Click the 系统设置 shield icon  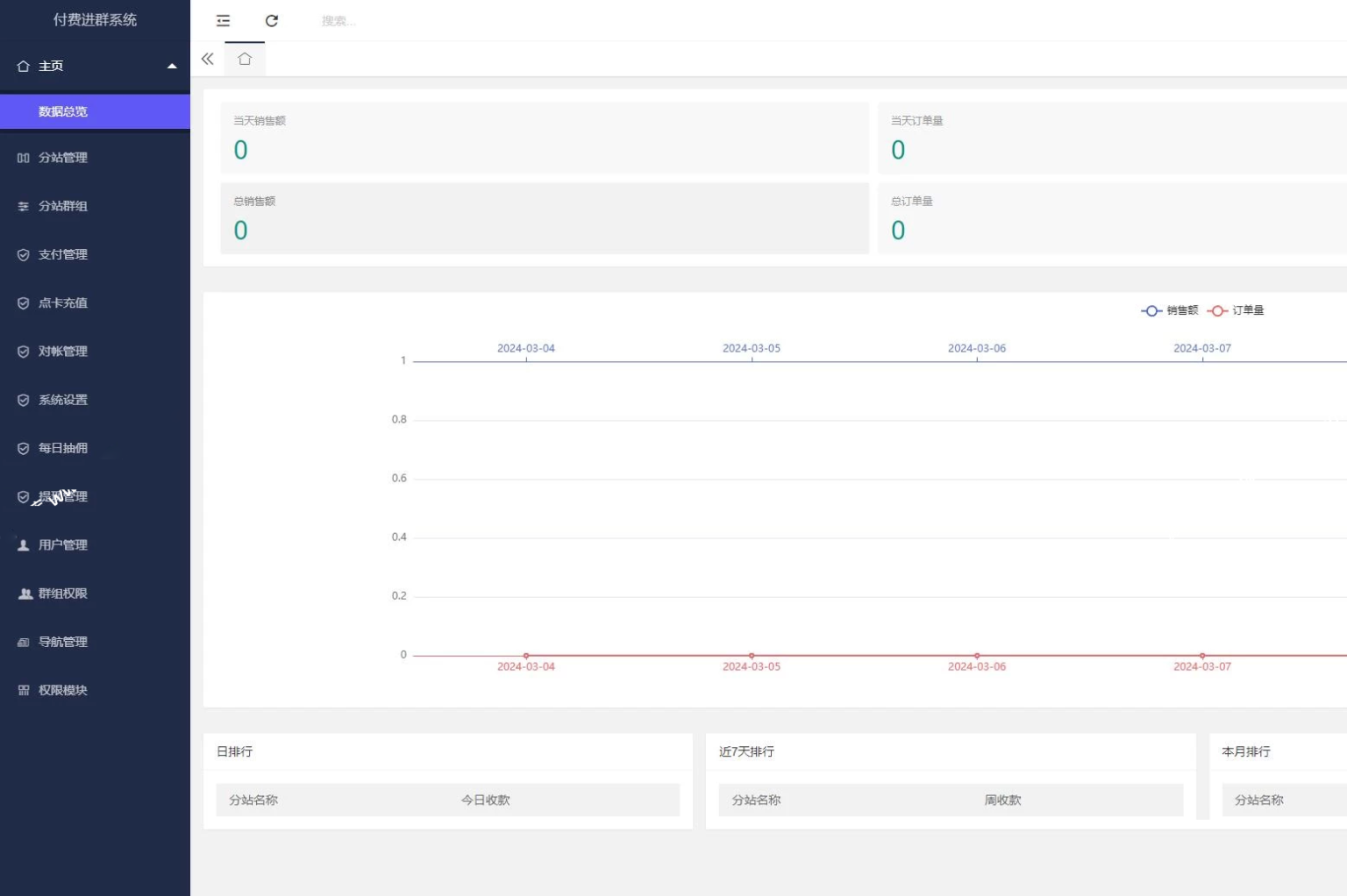click(24, 400)
